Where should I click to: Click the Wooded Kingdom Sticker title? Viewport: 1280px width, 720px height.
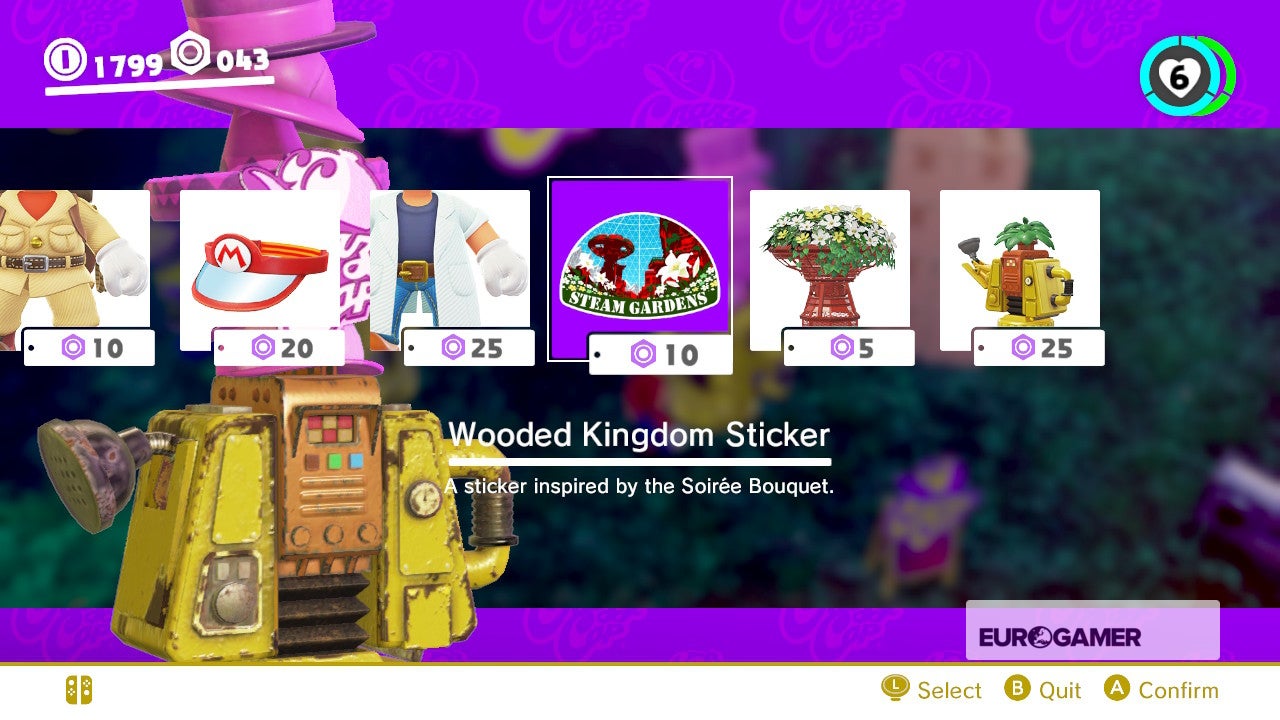pyautogui.click(x=639, y=435)
